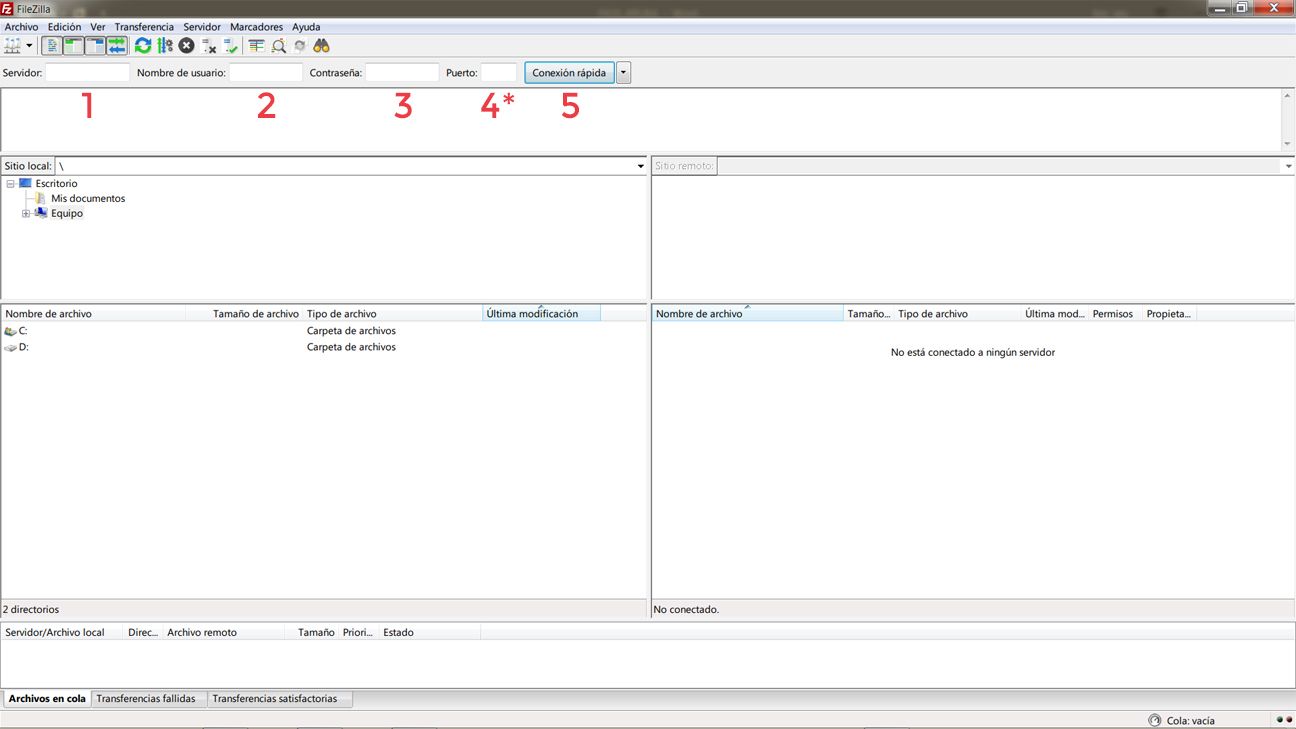
Task: Click the Servidor input field
Action: pyautogui.click(x=88, y=73)
